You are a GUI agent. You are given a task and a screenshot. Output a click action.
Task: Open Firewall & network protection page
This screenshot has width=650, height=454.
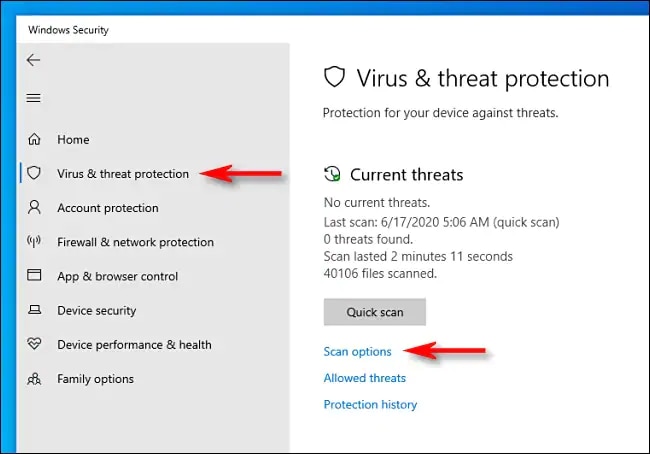click(135, 242)
